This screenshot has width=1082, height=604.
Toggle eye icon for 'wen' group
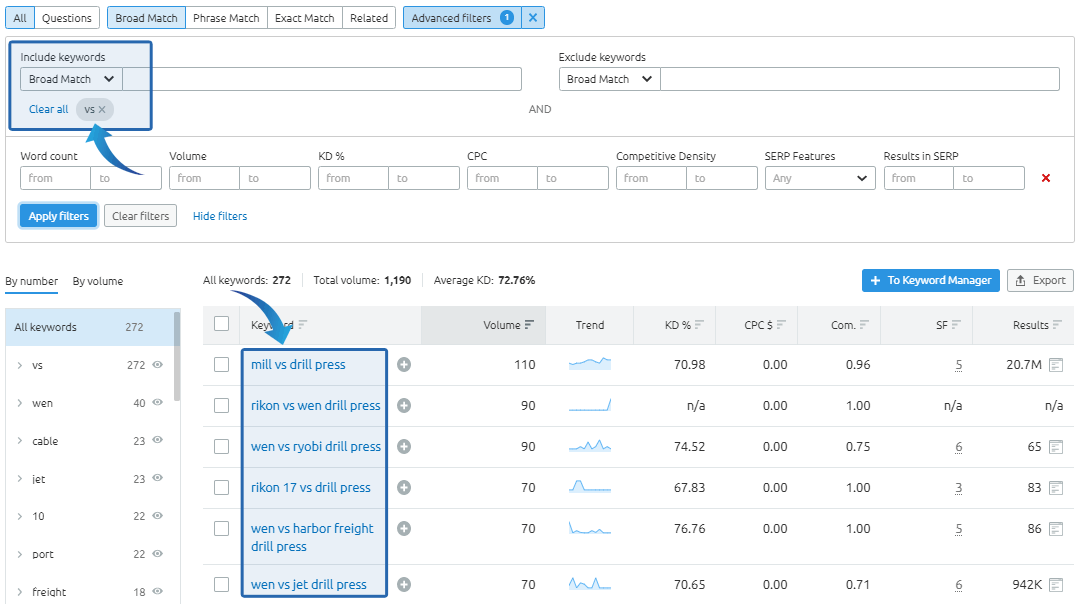tap(157, 402)
